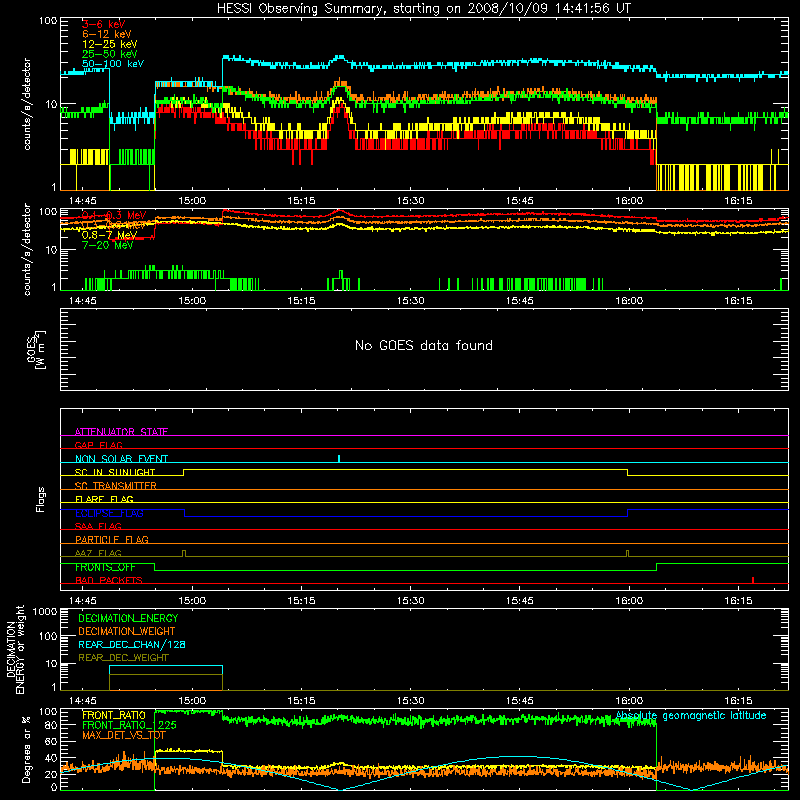Select the BAD_PACKETS flag label

[109, 580]
